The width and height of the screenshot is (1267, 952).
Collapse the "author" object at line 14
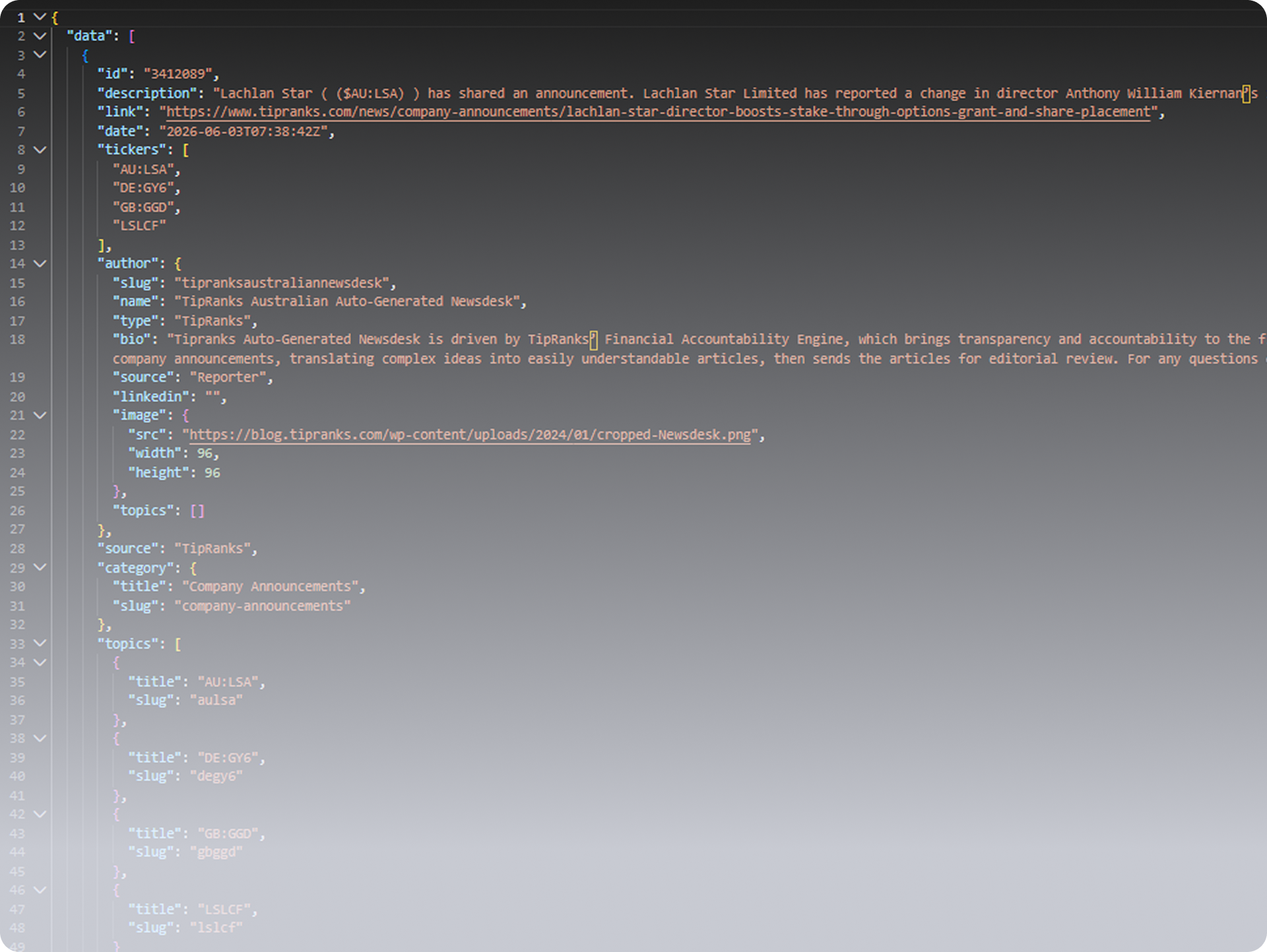click(x=40, y=263)
